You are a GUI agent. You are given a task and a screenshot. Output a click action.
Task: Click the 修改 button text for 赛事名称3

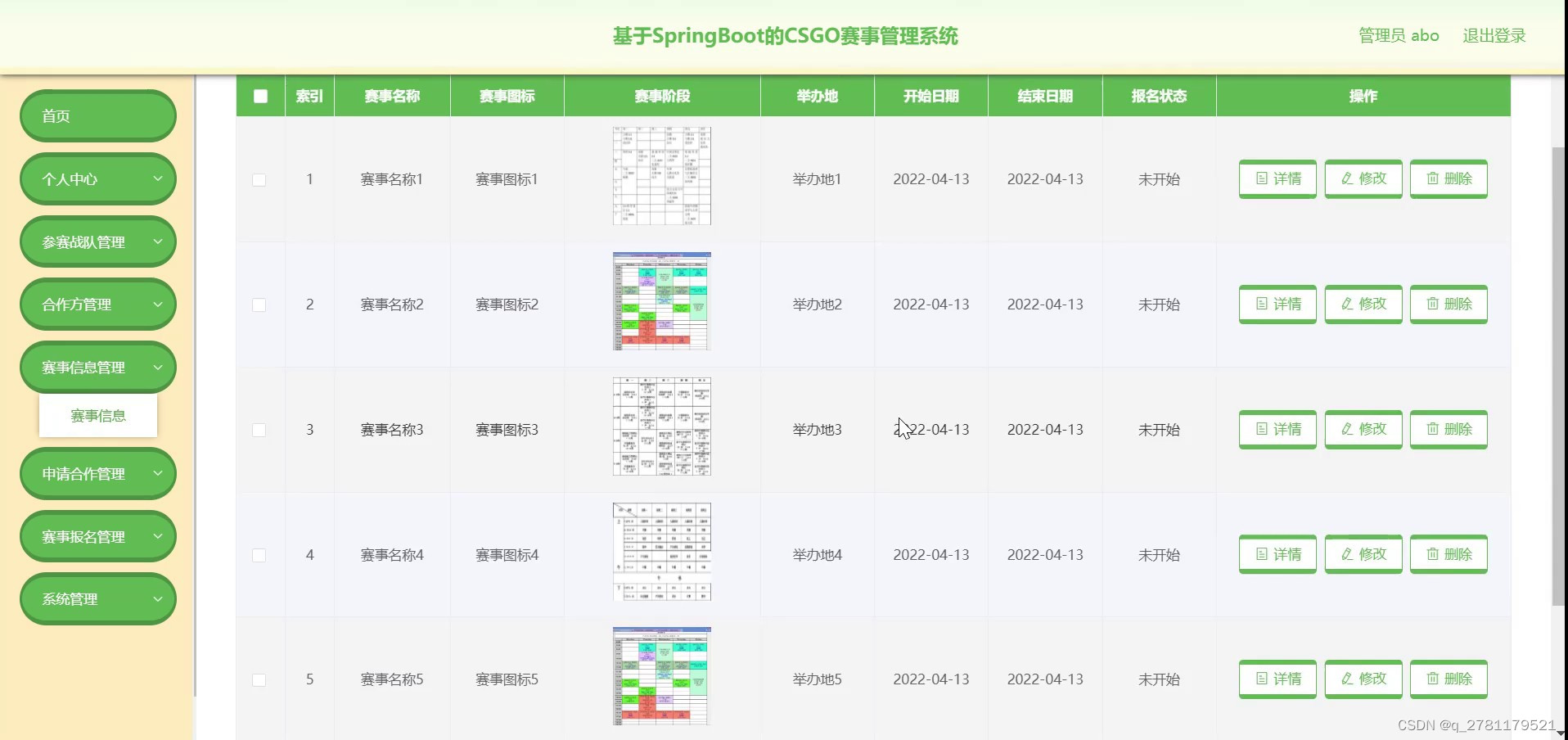1372,429
